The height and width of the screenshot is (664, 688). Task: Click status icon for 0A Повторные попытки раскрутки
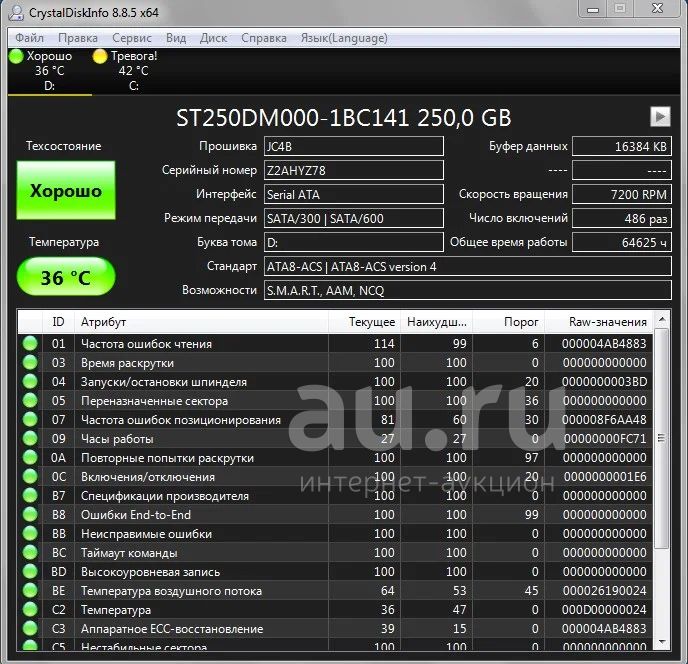(30, 457)
